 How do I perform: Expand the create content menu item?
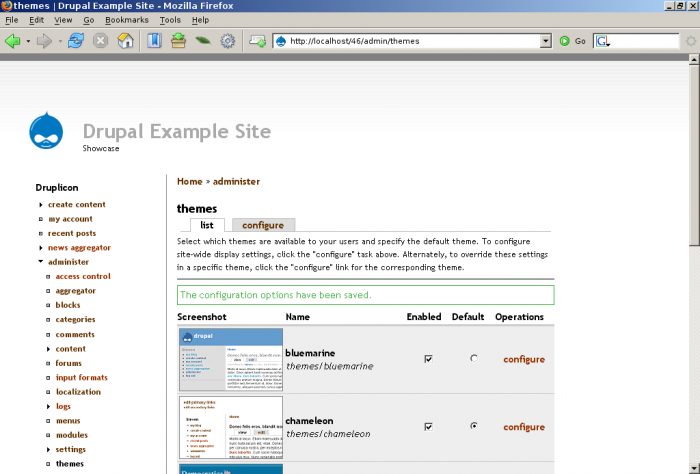(x=41, y=204)
